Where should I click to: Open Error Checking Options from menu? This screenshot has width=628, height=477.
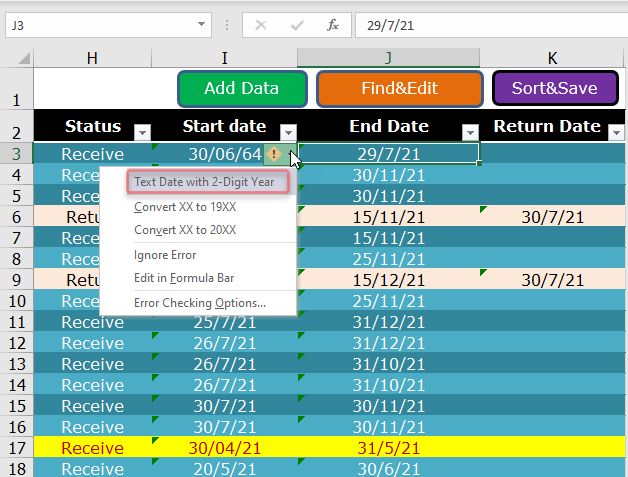pyautogui.click(x=199, y=302)
